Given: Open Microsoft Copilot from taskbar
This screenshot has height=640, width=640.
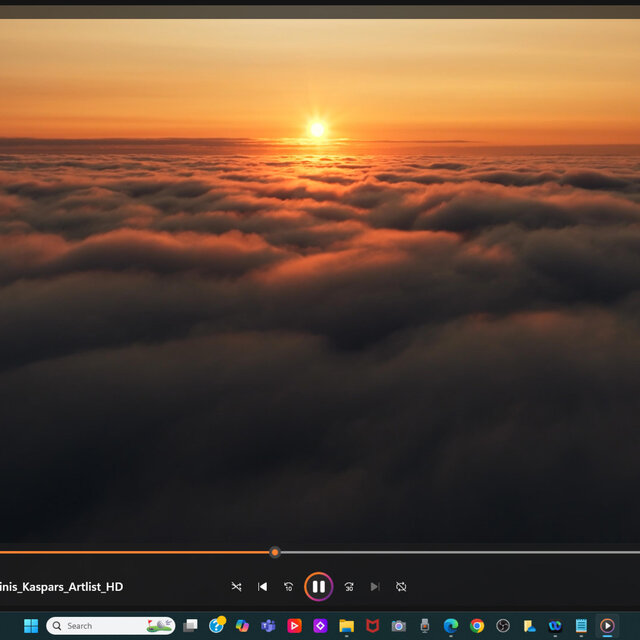Looking at the screenshot, I should point(242,626).
